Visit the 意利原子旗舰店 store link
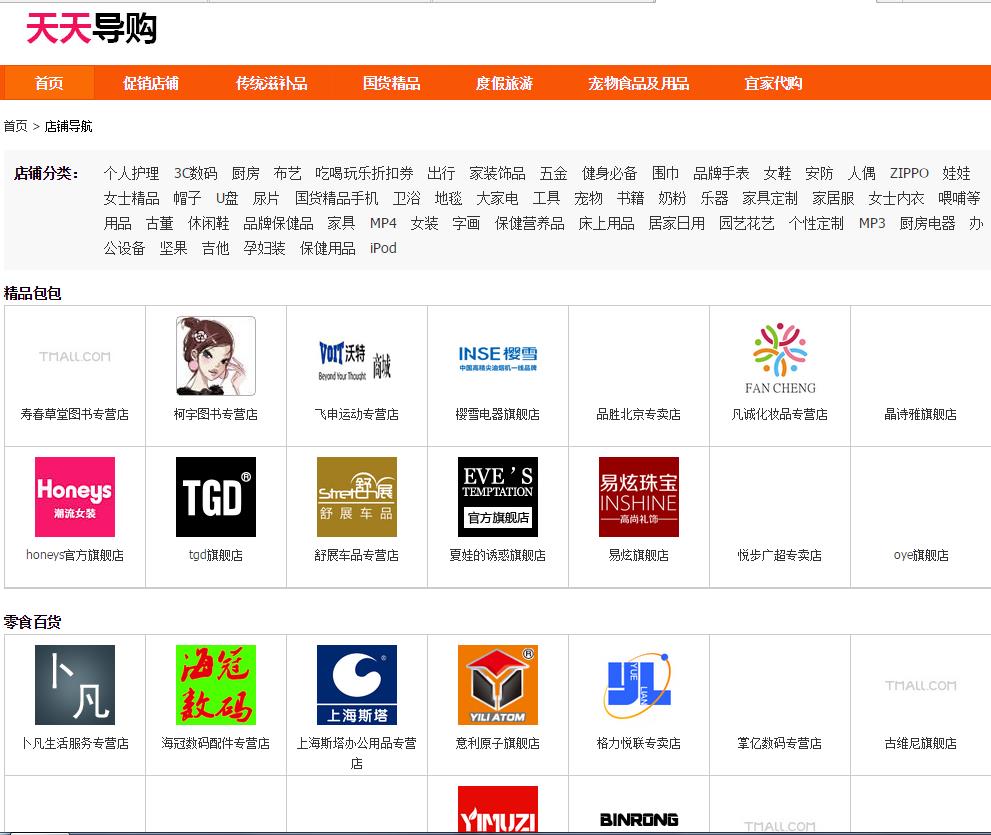This screenshot has width=991, height=835. [x=497, y=743]
